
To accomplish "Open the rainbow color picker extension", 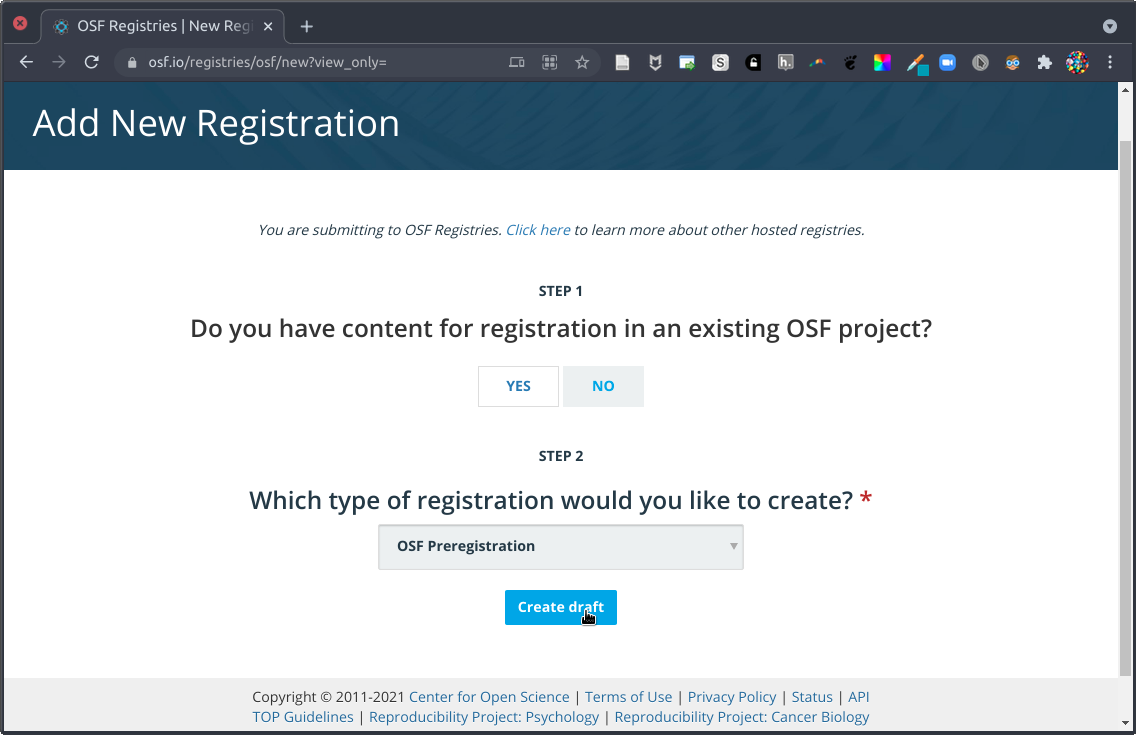I will tap(882, 62).
